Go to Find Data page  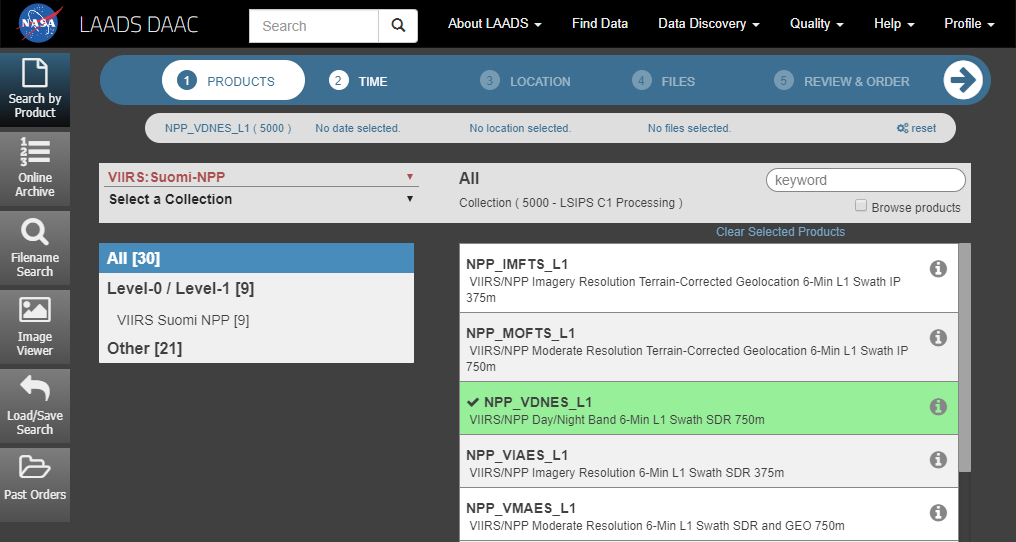(x=599, y=23)
